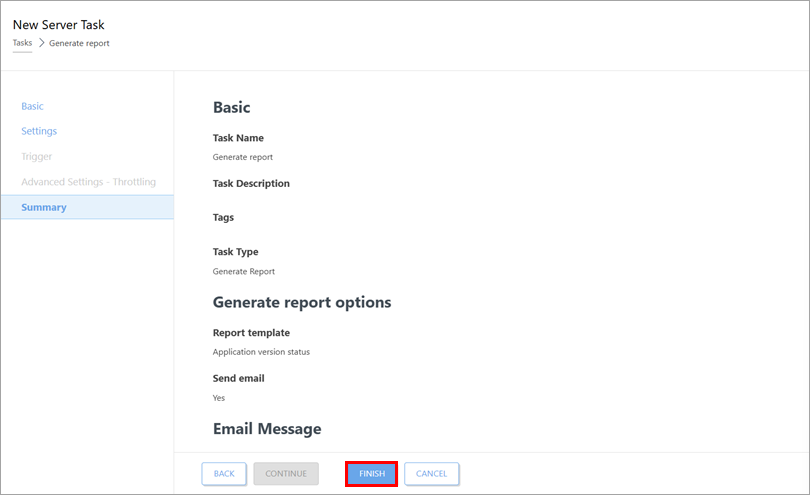The image size is (810, 495).
Task: Select the Generate report breadcrumb item
Action: tap(79, 43)
